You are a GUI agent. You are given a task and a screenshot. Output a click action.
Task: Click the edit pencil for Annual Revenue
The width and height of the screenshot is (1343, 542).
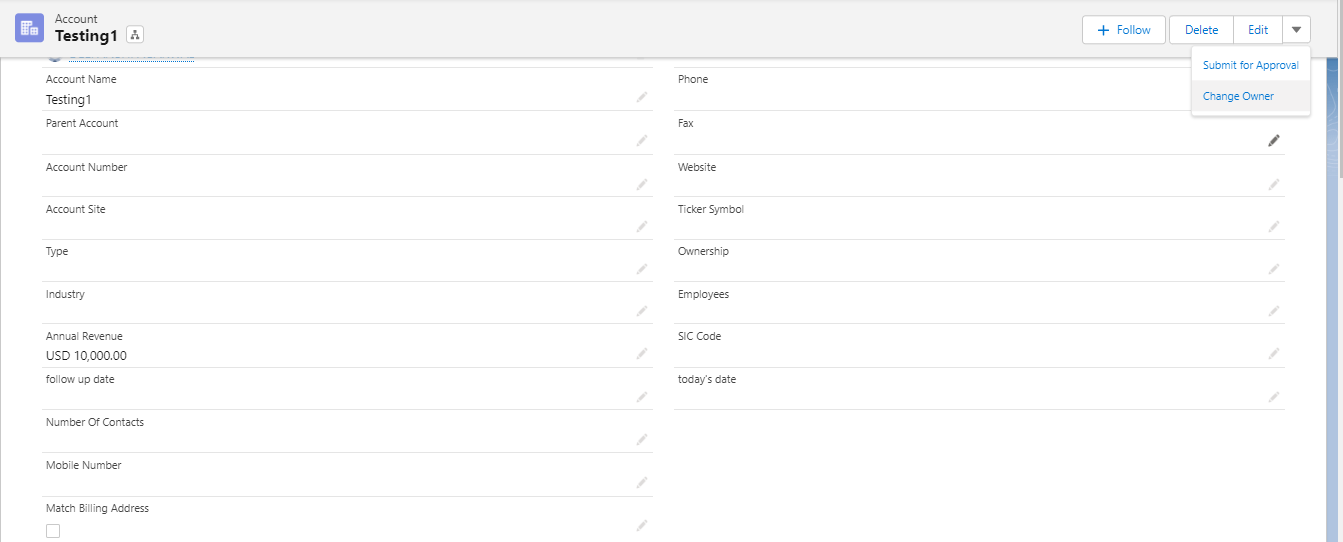[x=642, y=354]
